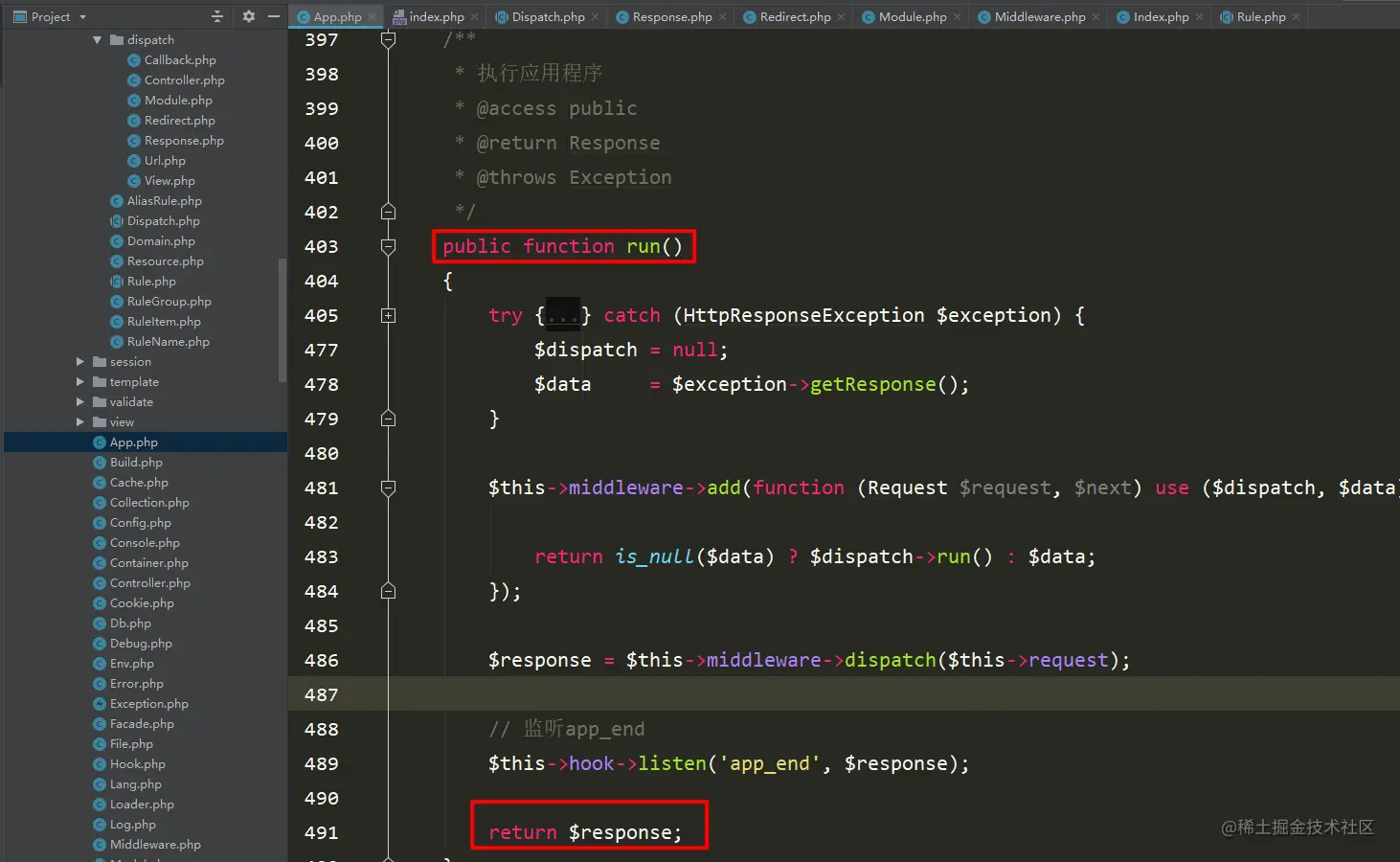Collapse the dispatch folder
Screen dimensions: 1400x862
[x=97, y=40]
